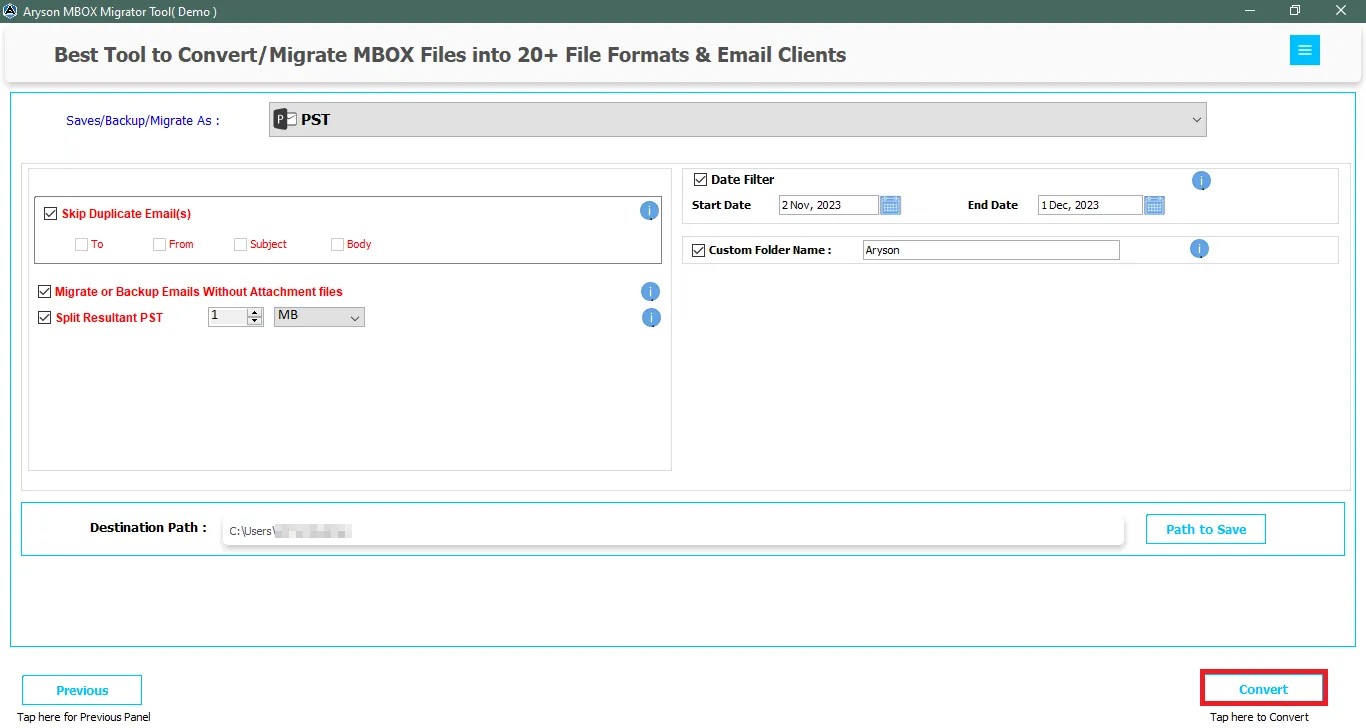Close the Aryson MBOX Migrator window

(1341, 11)
